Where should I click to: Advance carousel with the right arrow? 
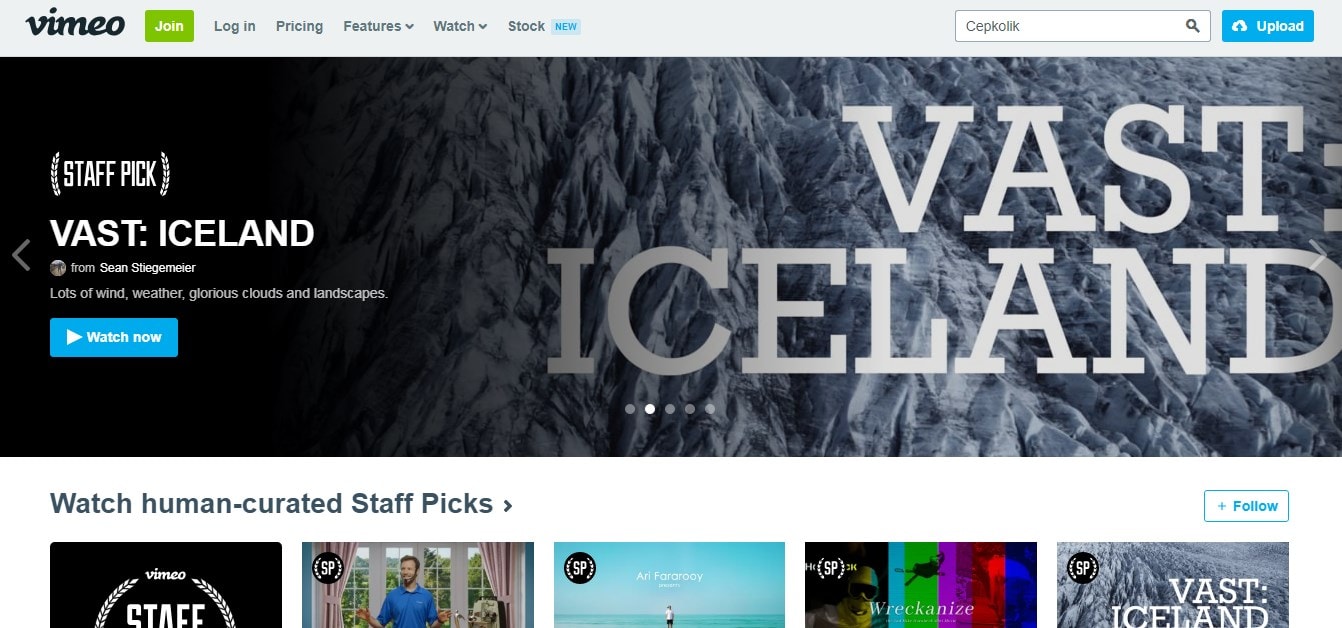pyautogui.click(x=1319, y=255)
